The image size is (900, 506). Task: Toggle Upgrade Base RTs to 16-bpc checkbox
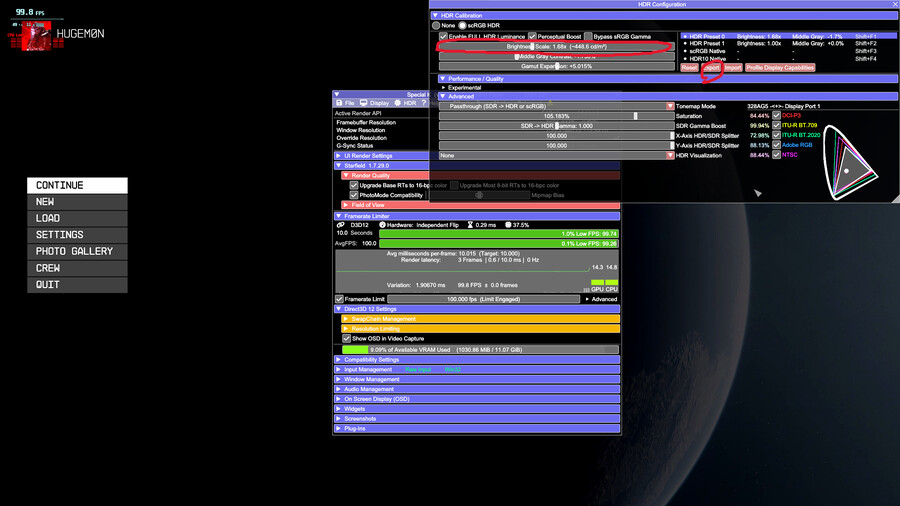click(x=354, y=185)
